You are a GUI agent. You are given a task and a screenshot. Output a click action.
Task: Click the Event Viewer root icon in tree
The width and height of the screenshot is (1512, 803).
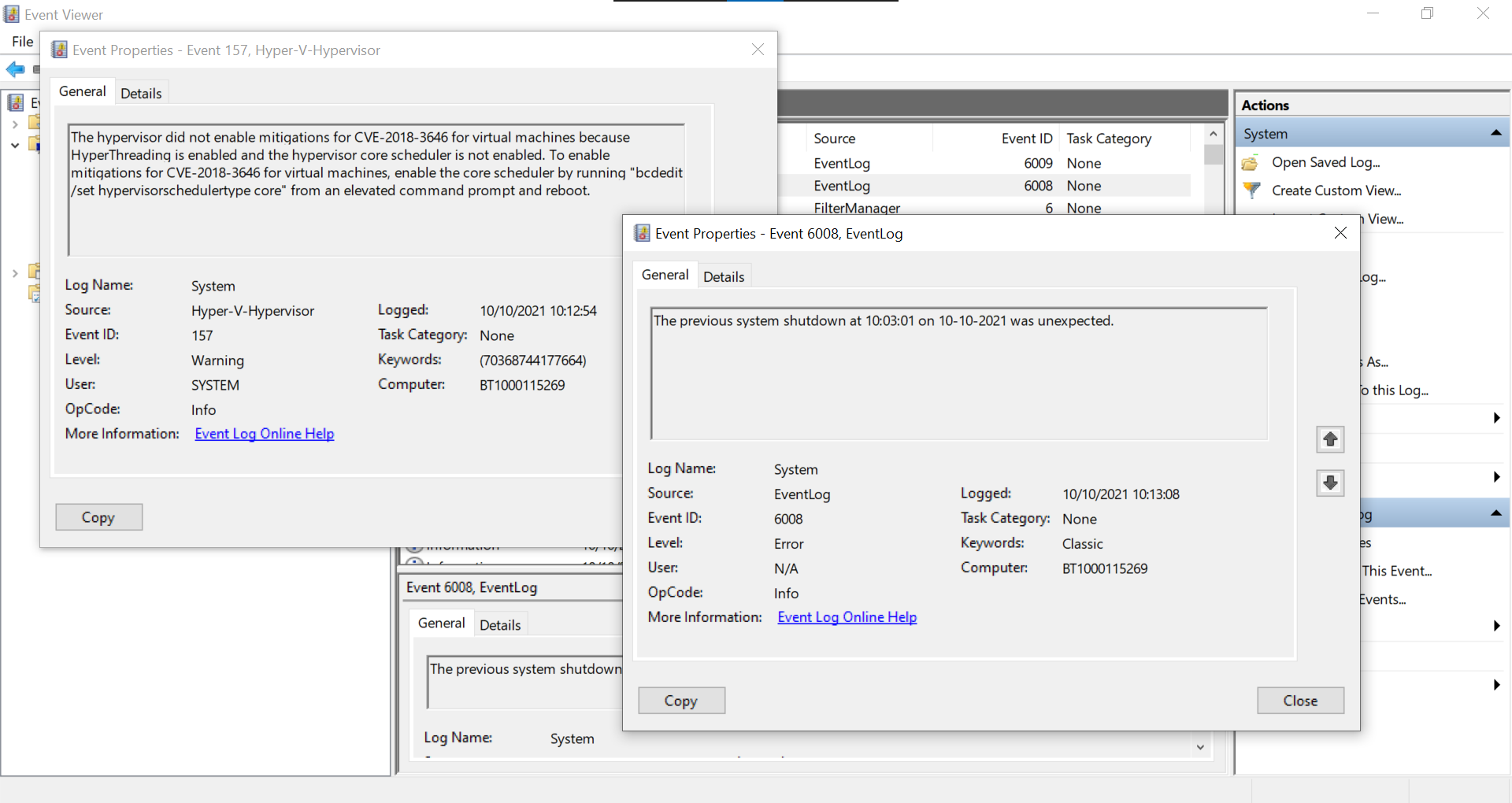point(16,102)
